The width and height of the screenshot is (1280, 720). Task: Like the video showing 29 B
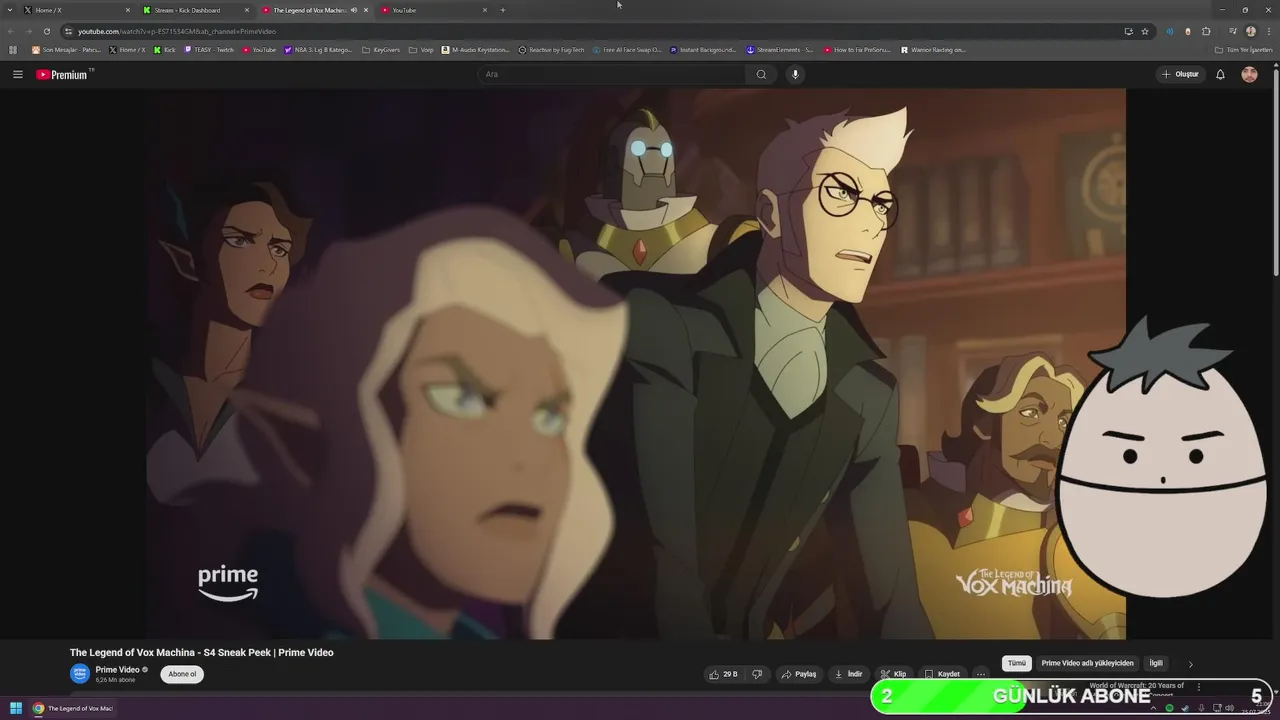723,674
